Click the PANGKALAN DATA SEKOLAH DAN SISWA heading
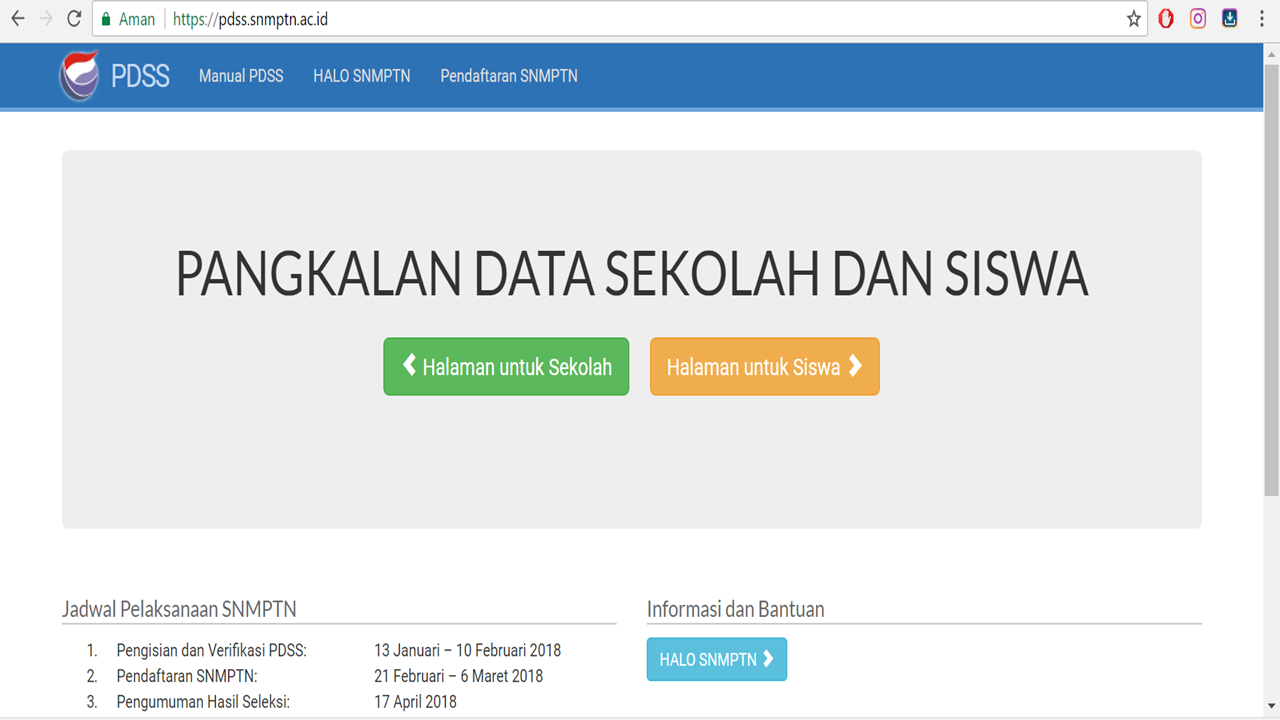 click(632, 275)
